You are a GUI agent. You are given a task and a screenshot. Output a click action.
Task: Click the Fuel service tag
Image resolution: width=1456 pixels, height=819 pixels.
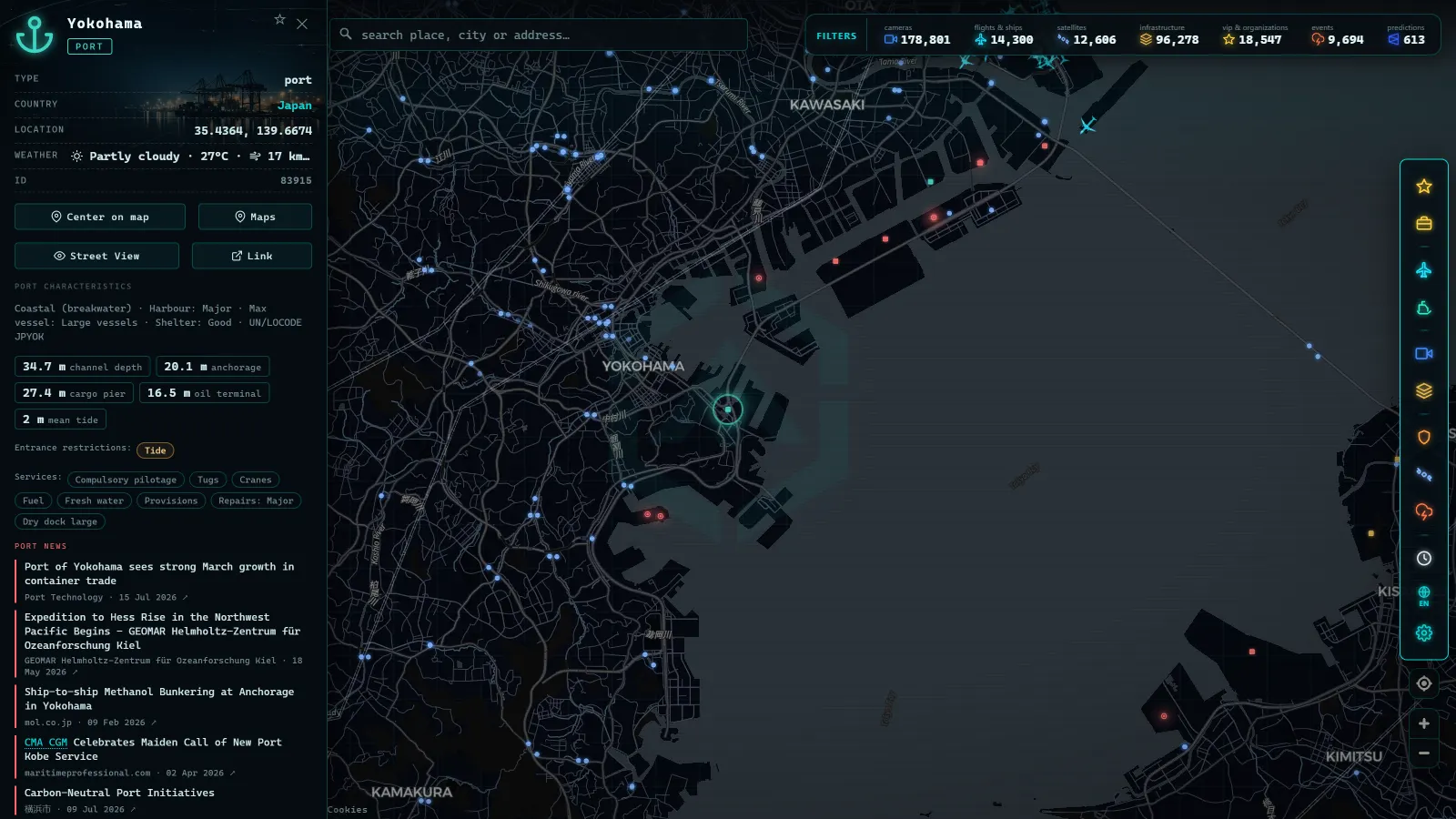click(x=33, y=500)
